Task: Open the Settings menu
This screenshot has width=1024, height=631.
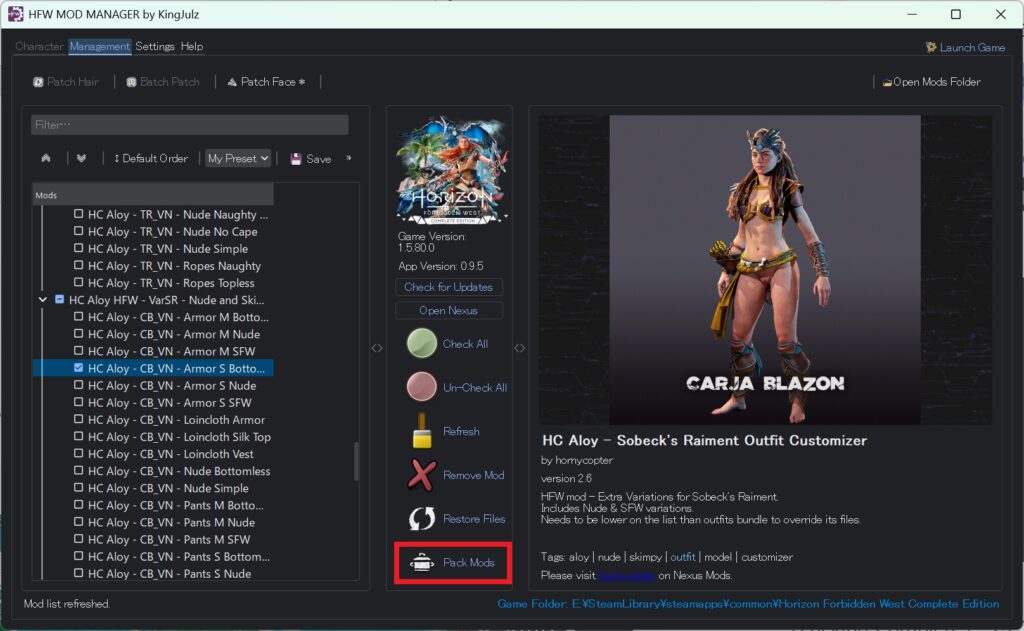Action: 155,47
